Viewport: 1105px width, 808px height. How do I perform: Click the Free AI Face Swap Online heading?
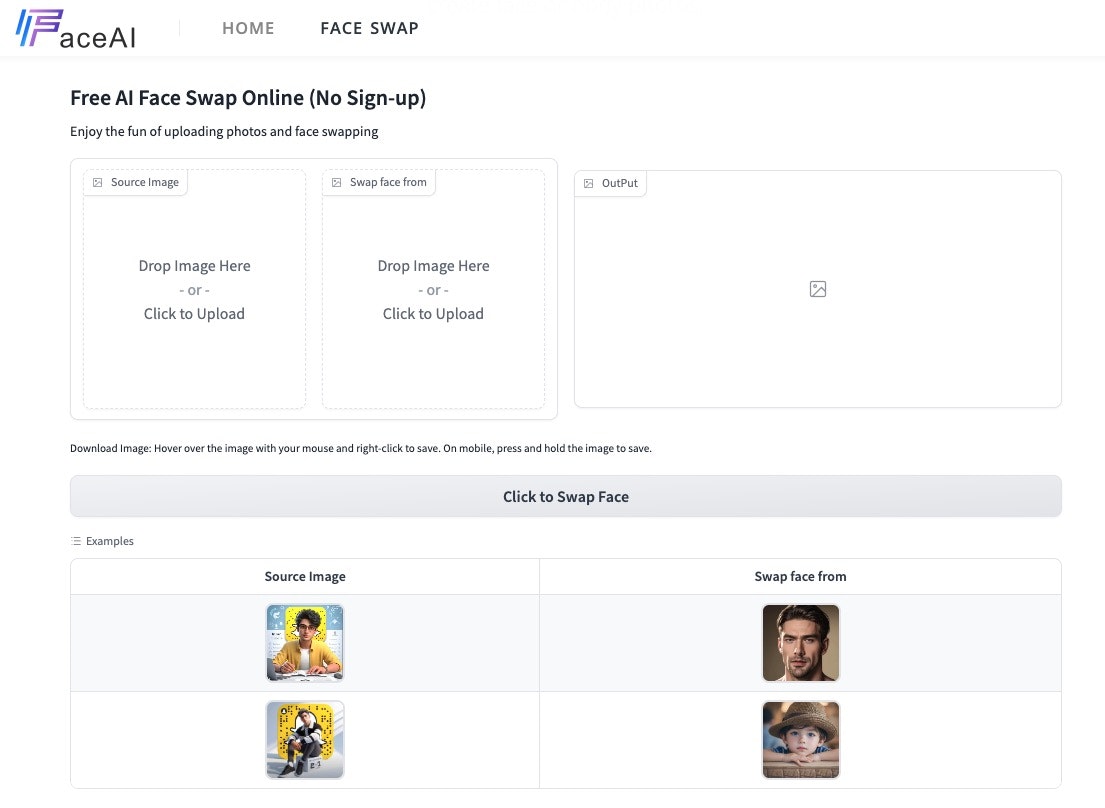pos(248,98)
